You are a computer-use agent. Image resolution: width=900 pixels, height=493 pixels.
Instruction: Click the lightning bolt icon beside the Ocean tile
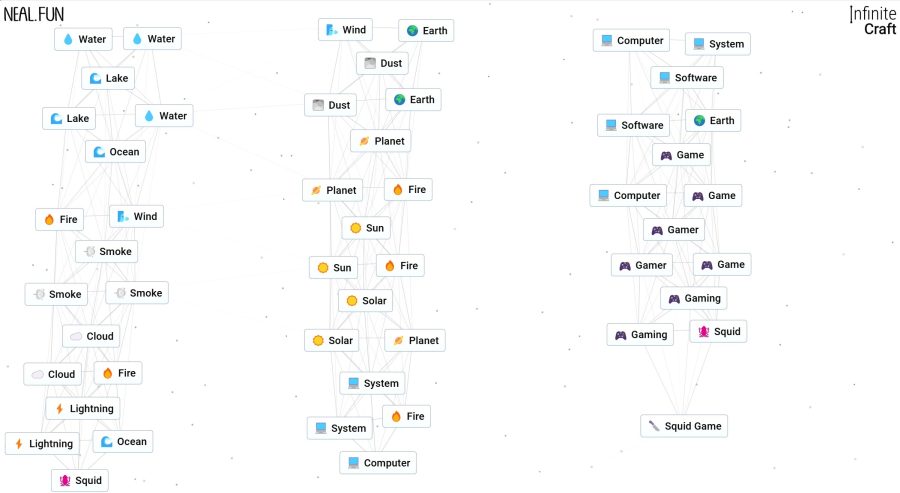point(18,444)
